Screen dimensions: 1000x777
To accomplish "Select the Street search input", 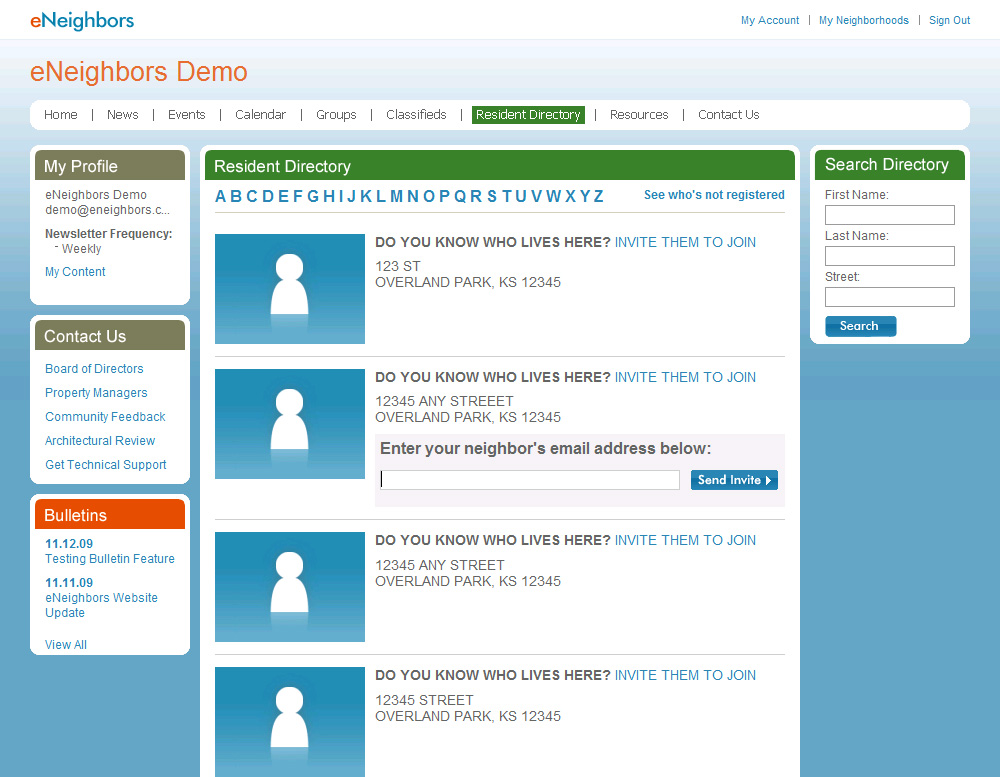I will (x=889, y=297).
